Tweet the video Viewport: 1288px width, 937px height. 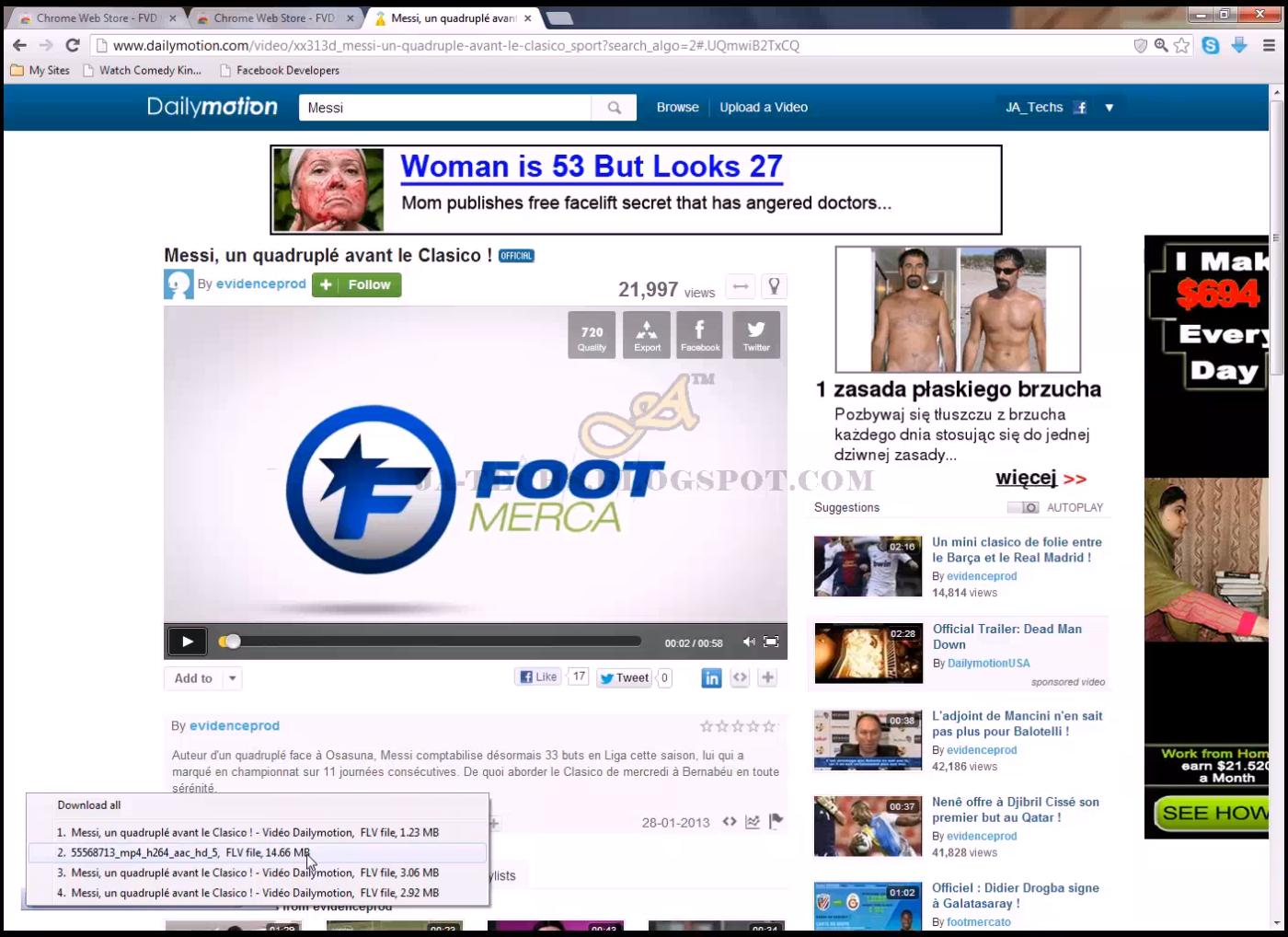(x=625, y=678)
